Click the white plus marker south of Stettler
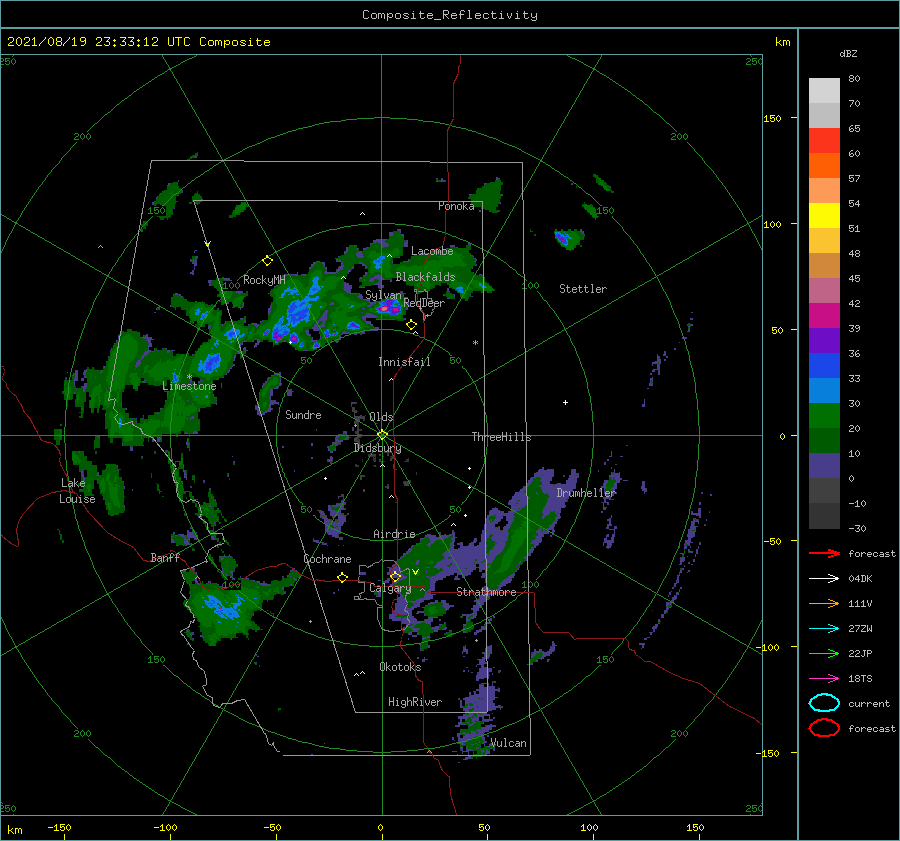 pyautogui.click(x=565, y=402)
